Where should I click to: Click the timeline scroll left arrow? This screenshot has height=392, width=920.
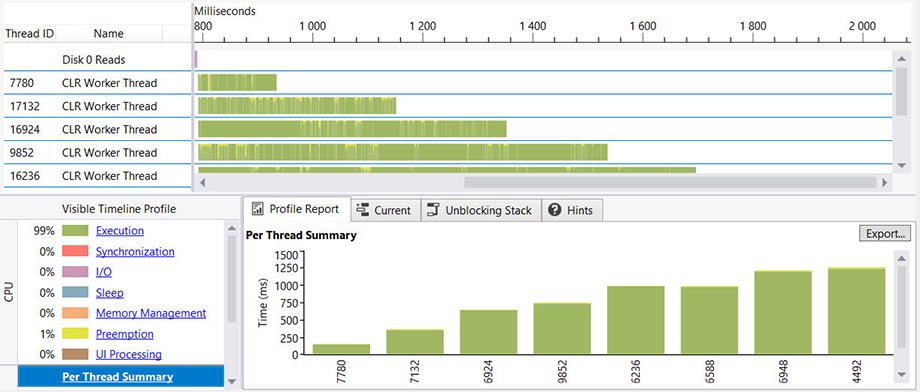tap(203, 183)
